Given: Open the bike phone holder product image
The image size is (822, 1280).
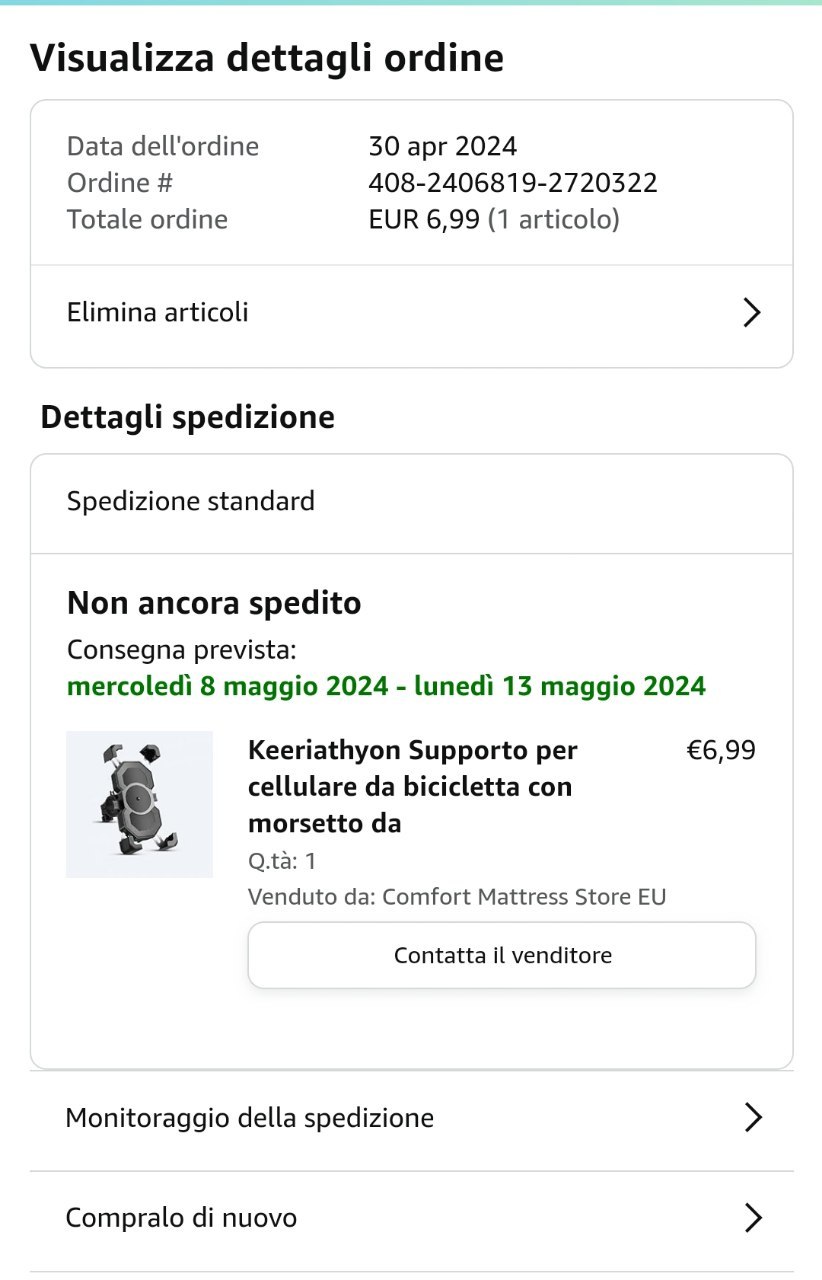Looking at the screenshot, I should (x=139, y=804).
